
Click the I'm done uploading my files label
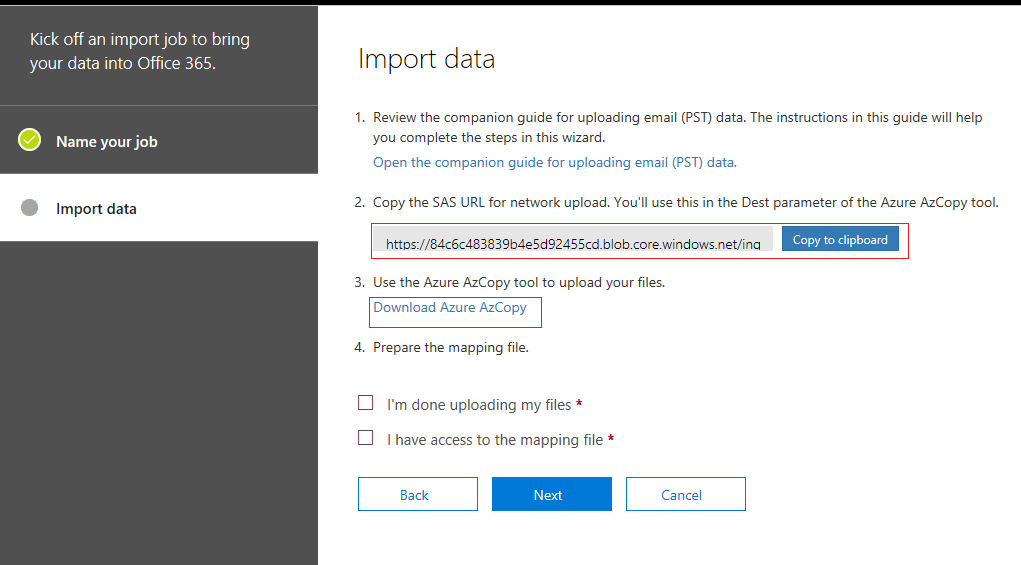pyautogui.click(x=479, y=405)
